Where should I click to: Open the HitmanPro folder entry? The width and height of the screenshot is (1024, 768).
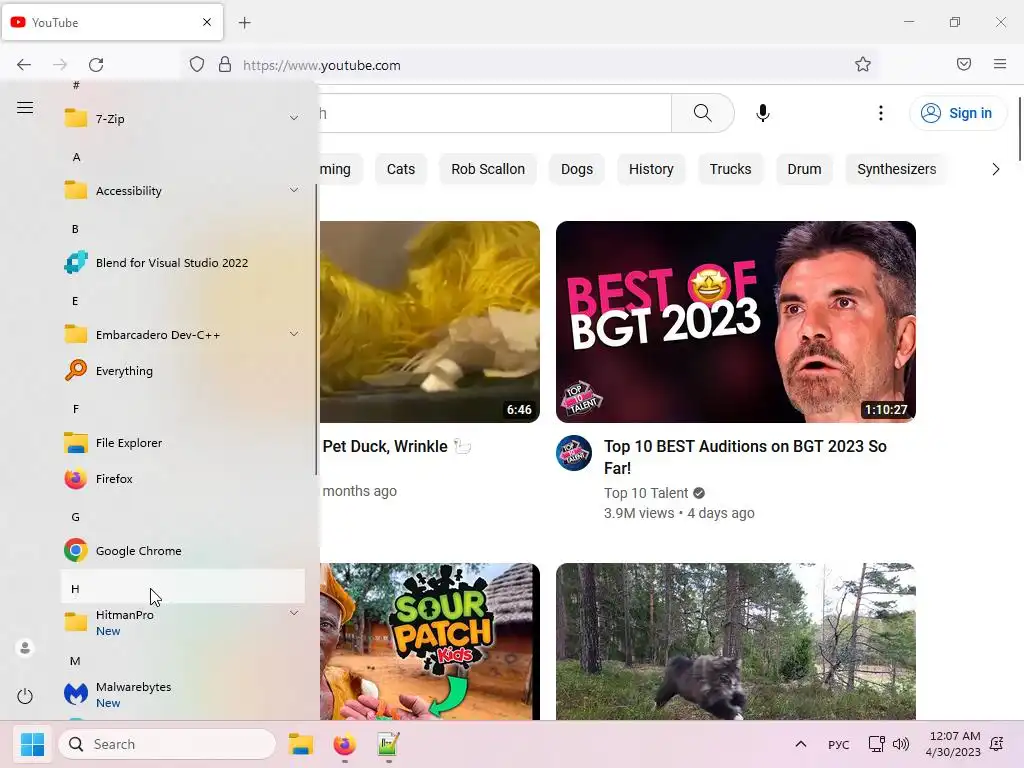point(183,622)
